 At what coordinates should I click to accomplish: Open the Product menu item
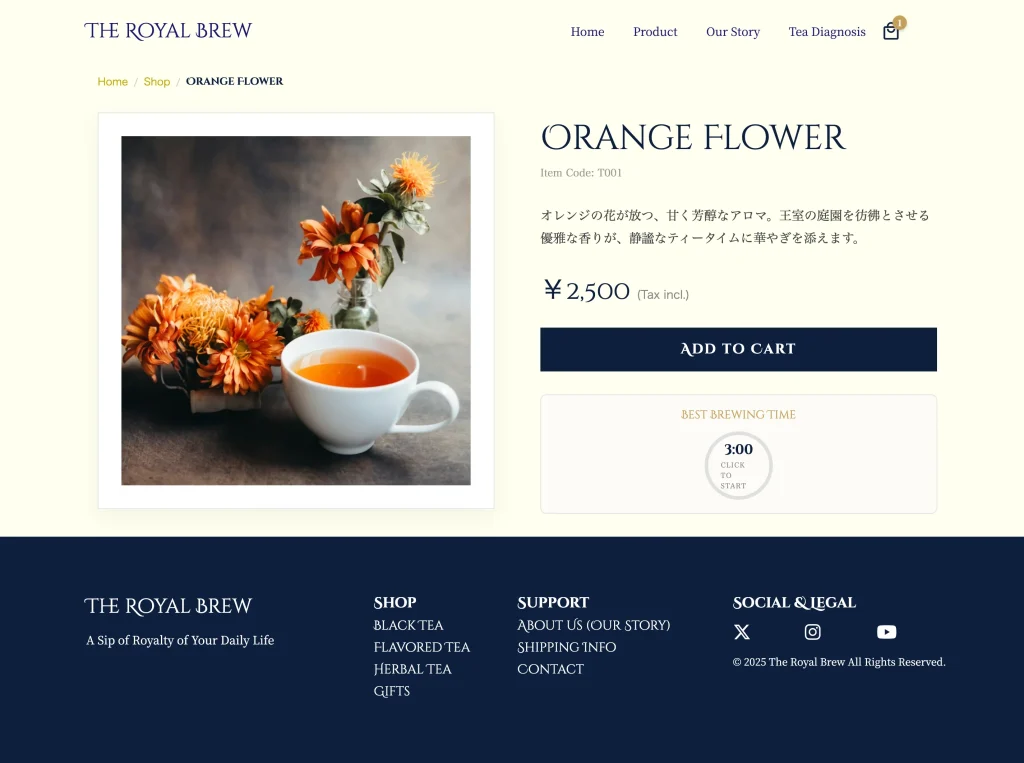pyautogui.click(x=655, y=32)
